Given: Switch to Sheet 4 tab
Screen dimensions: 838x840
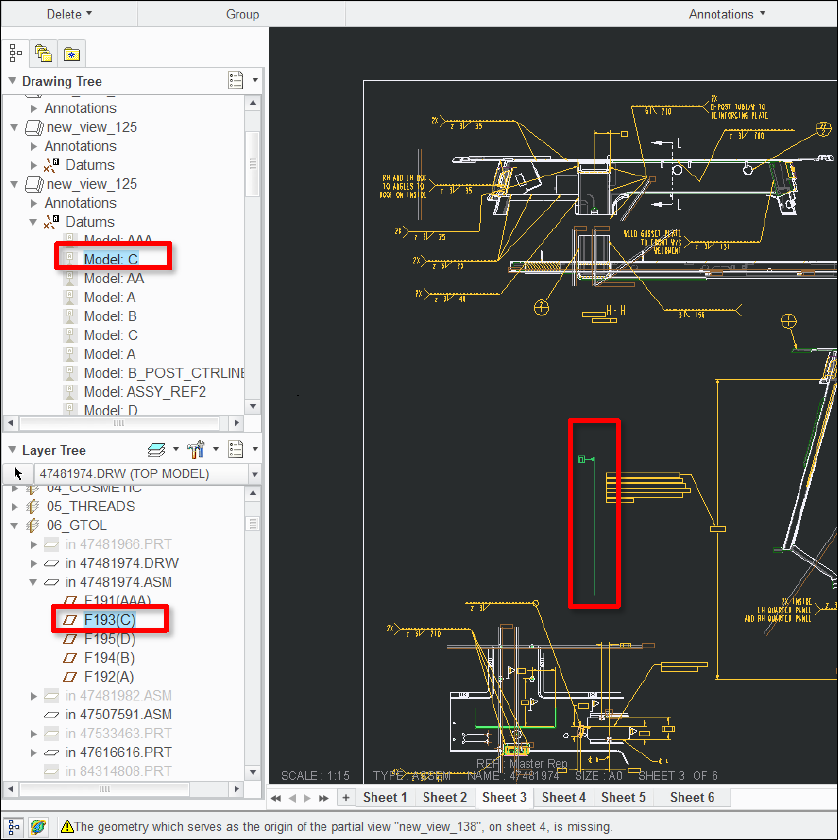Looking at the screenshot, I should click(x=563, y=797).
